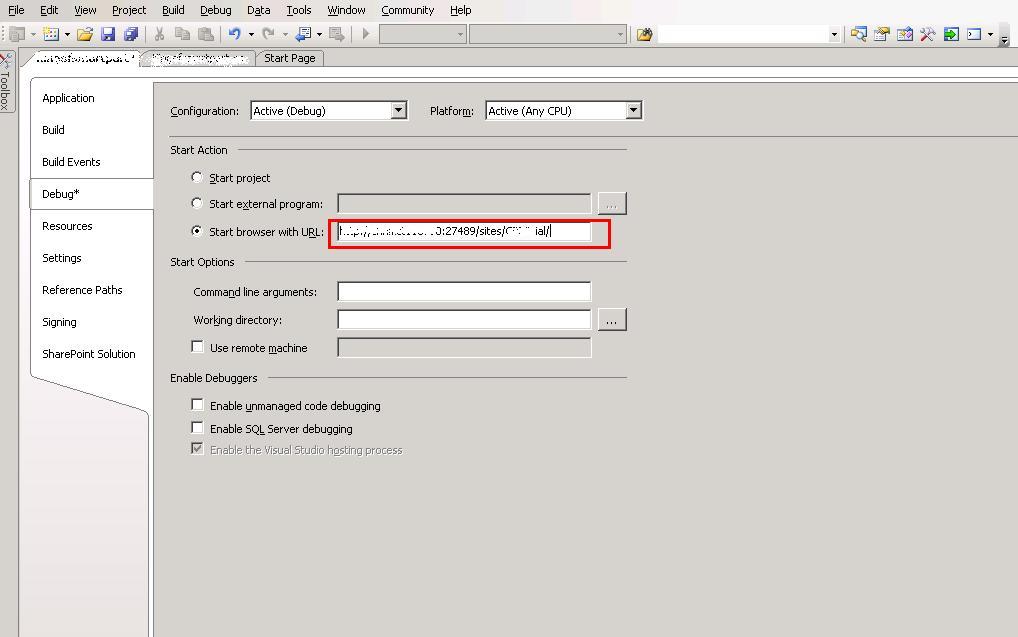
Task: Select the Start external program radio button
Action: point(197,203)
